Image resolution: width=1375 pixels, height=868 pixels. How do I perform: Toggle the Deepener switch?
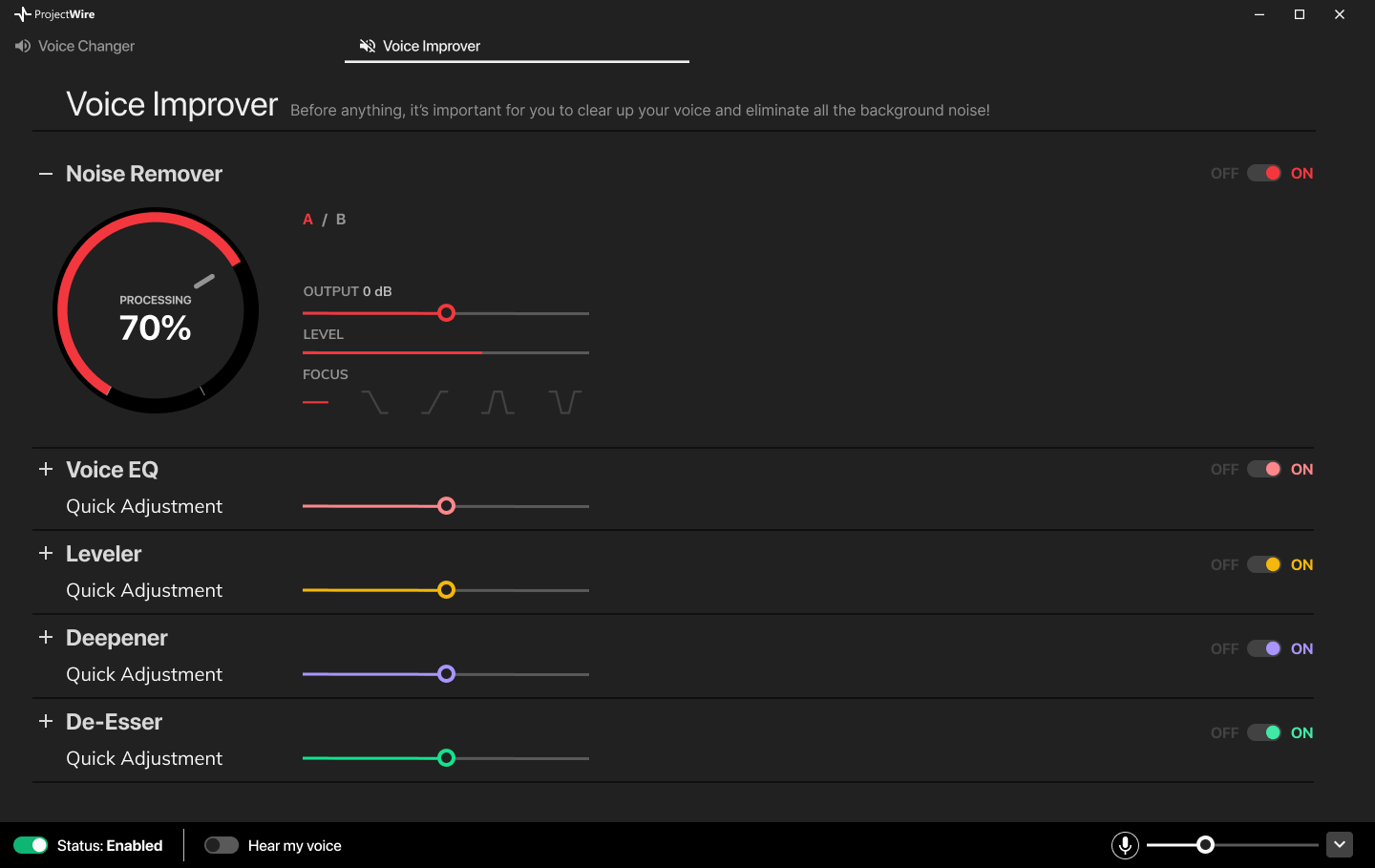[x=1264, y=648]
